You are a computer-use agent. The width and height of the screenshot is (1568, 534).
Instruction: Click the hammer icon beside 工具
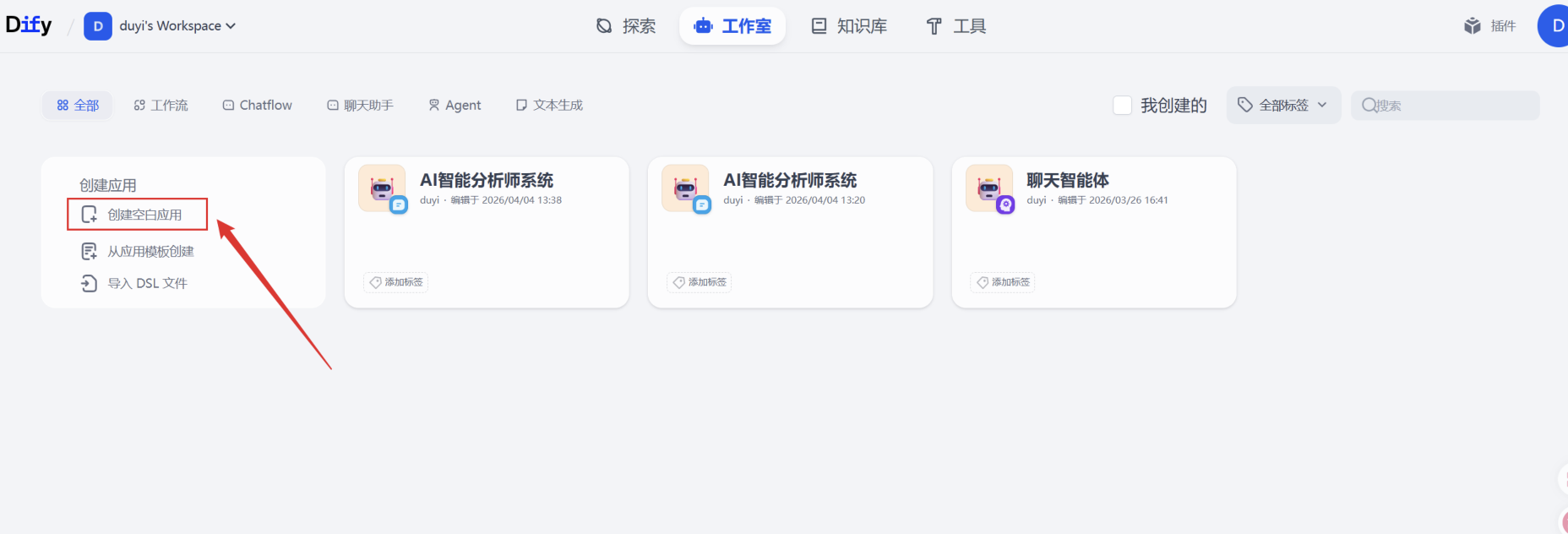coord(934,26)
